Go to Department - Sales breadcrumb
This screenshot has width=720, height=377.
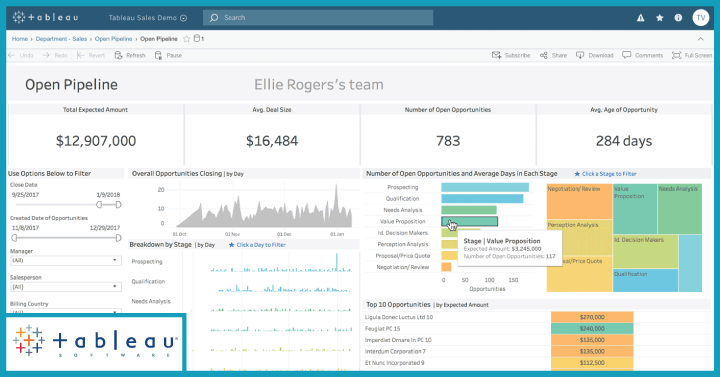(61, 39)
